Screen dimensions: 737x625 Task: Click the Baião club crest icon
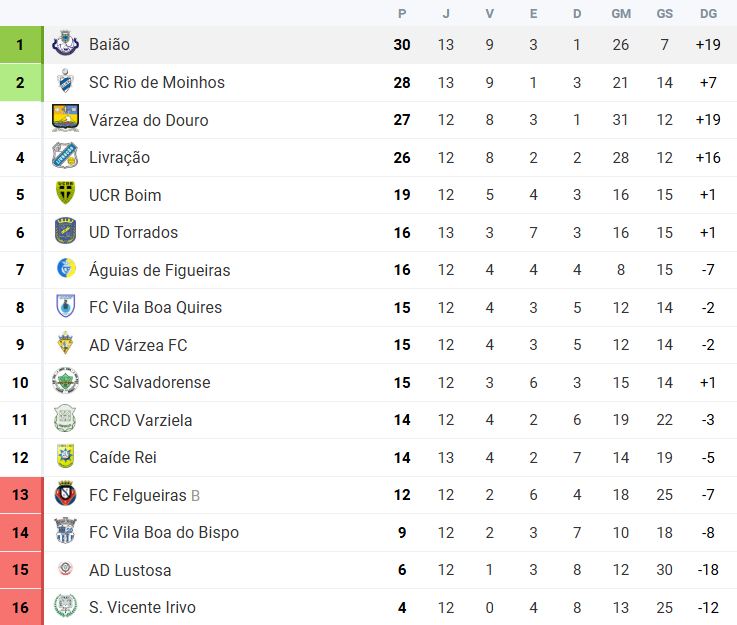pos(65,45)
